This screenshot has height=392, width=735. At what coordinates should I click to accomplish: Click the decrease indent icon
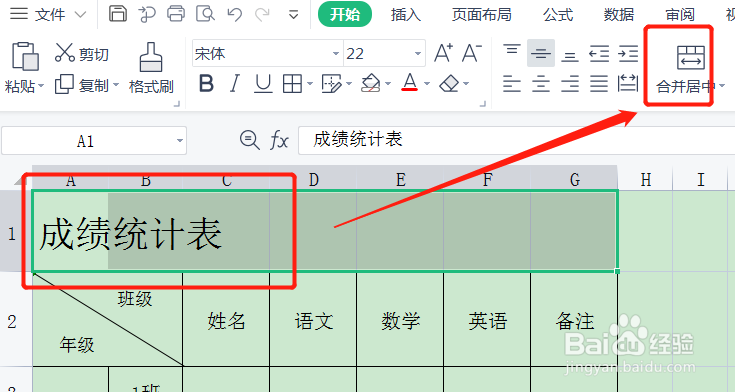pyautogui.click(x=599, y=53)
